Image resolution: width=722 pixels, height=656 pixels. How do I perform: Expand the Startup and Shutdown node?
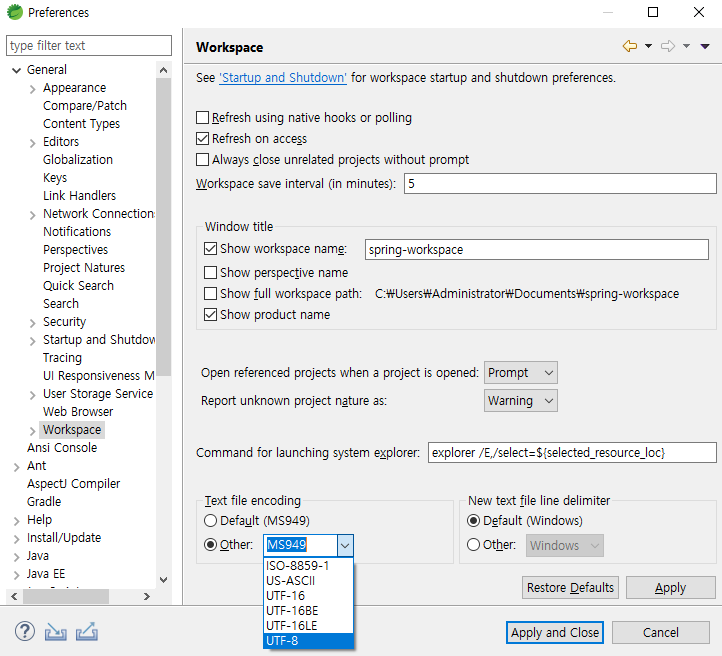(32, 341)
